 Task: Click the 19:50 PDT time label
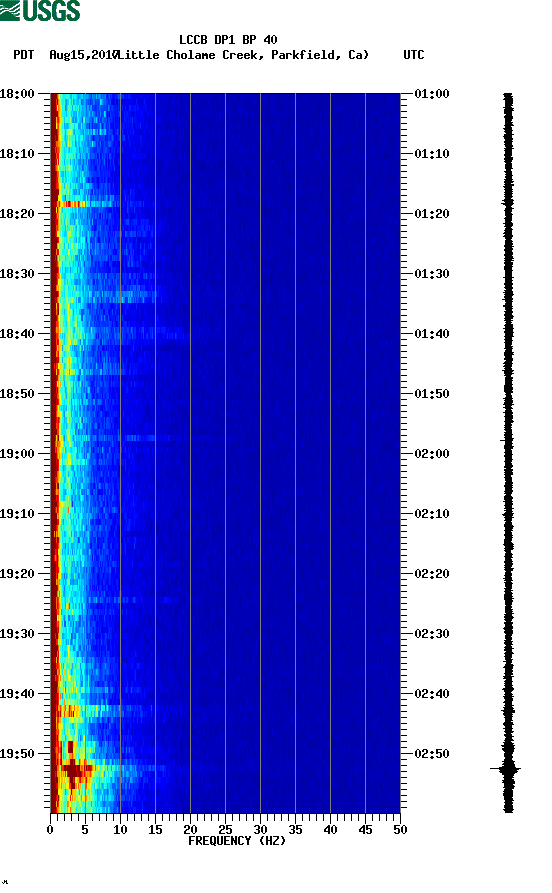pos(17,753)
